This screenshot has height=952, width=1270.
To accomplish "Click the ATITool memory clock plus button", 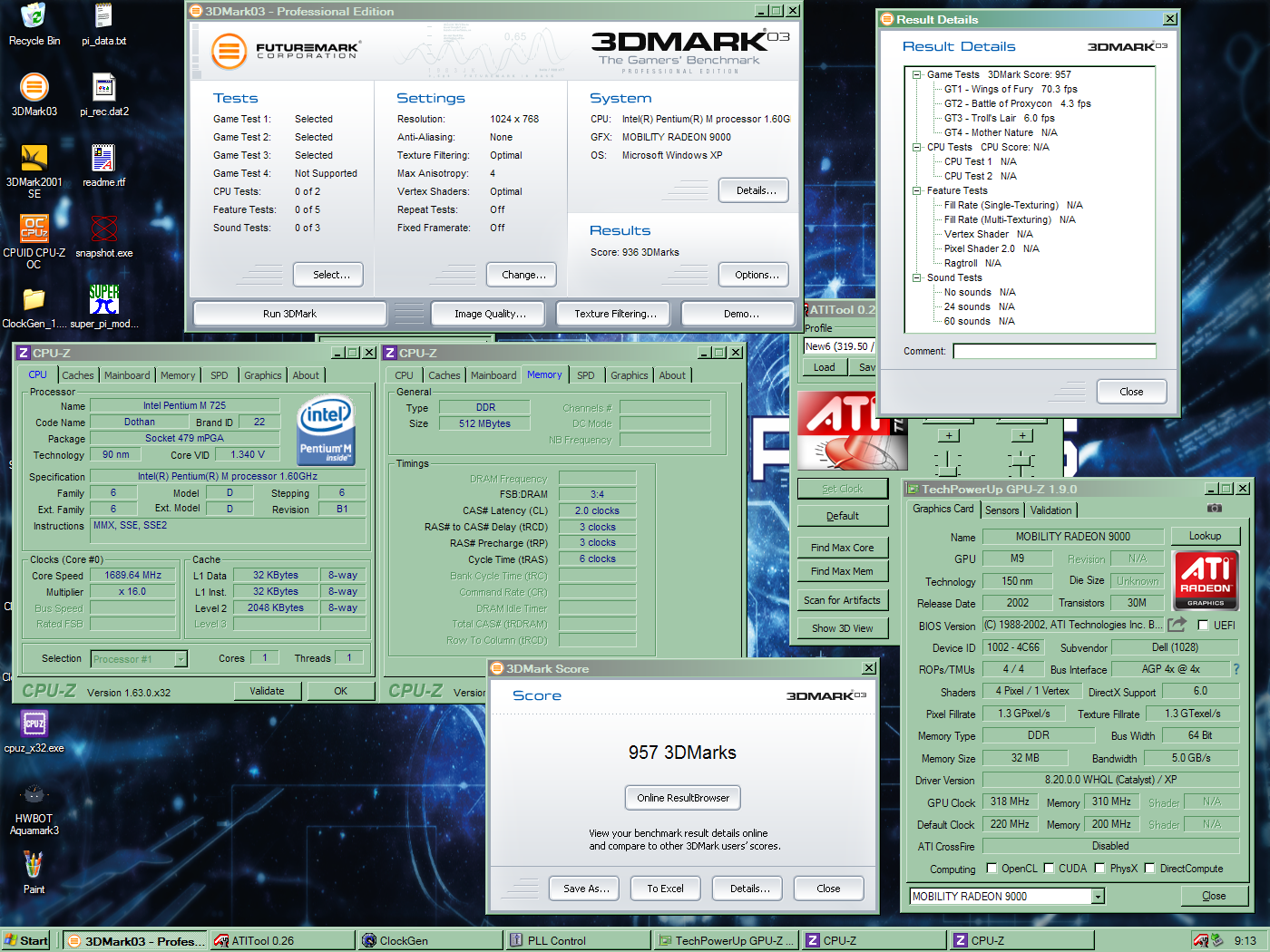I will pos(1022,436).
